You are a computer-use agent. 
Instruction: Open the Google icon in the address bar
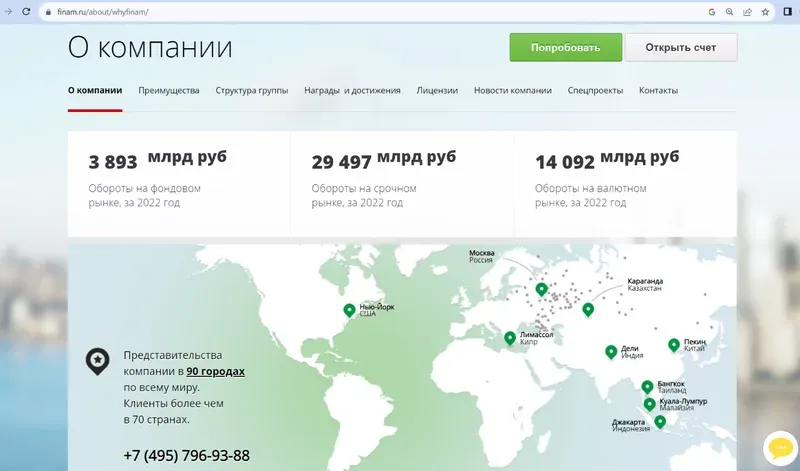point(712,12)
